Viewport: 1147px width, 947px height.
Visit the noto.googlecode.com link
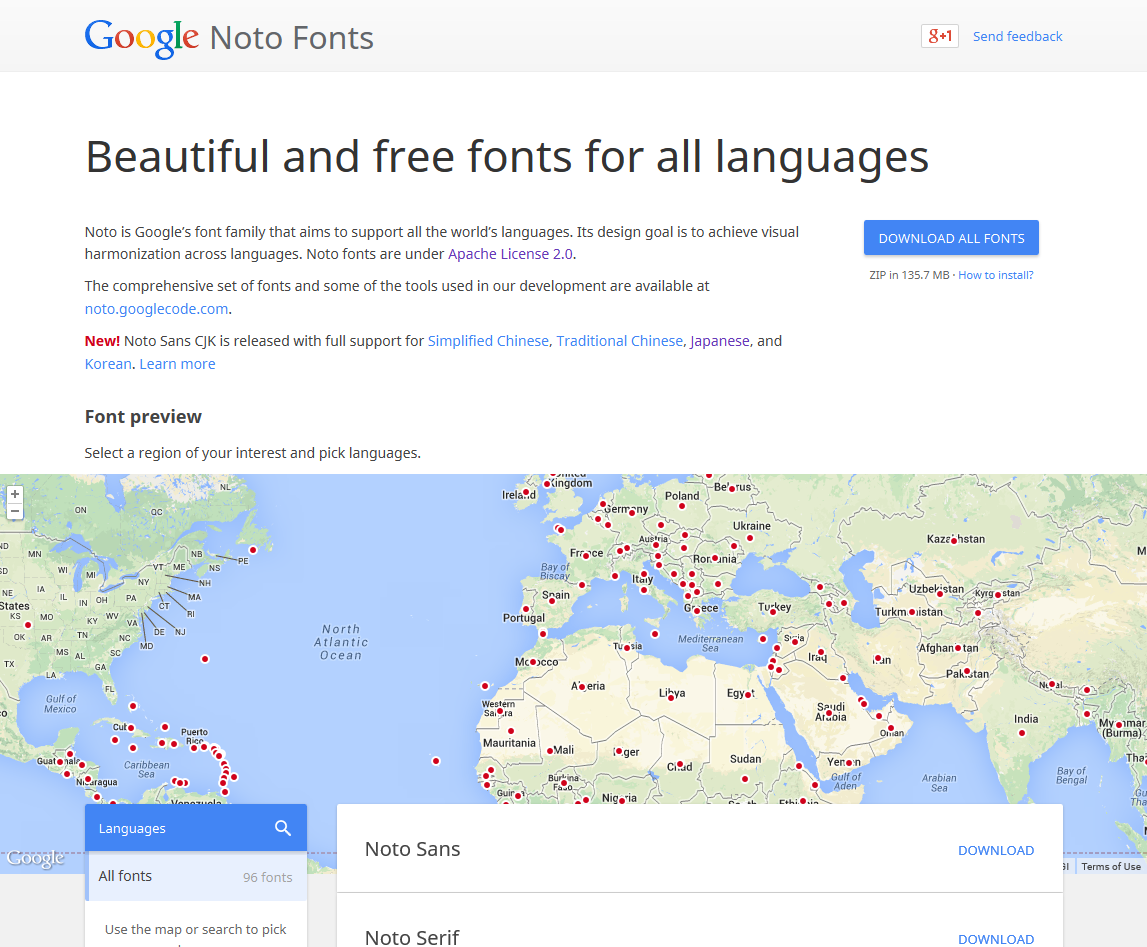pos(157,309)
